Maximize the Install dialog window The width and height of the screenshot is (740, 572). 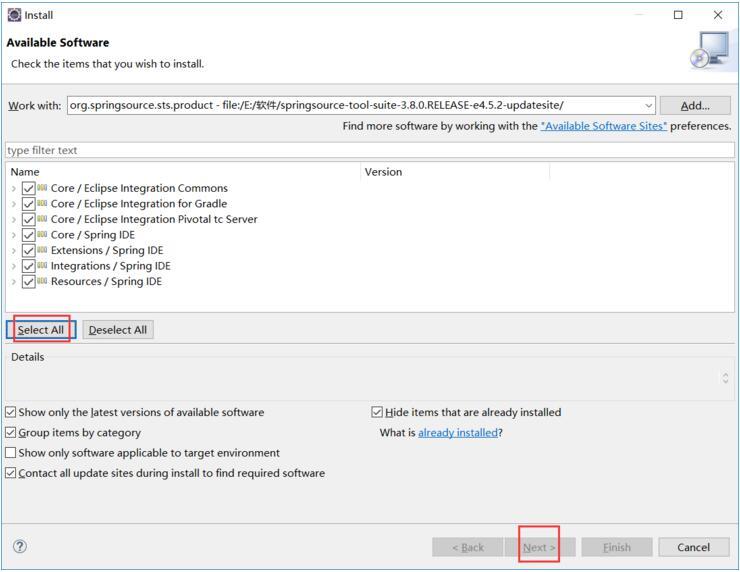(678, 15)
